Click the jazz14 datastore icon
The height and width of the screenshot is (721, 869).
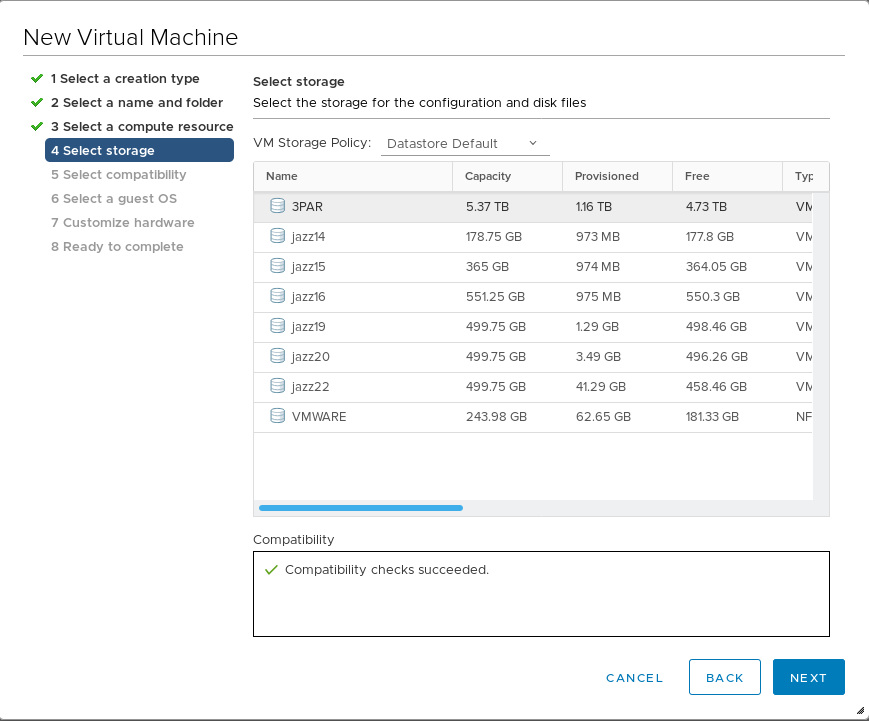[278, 236]
